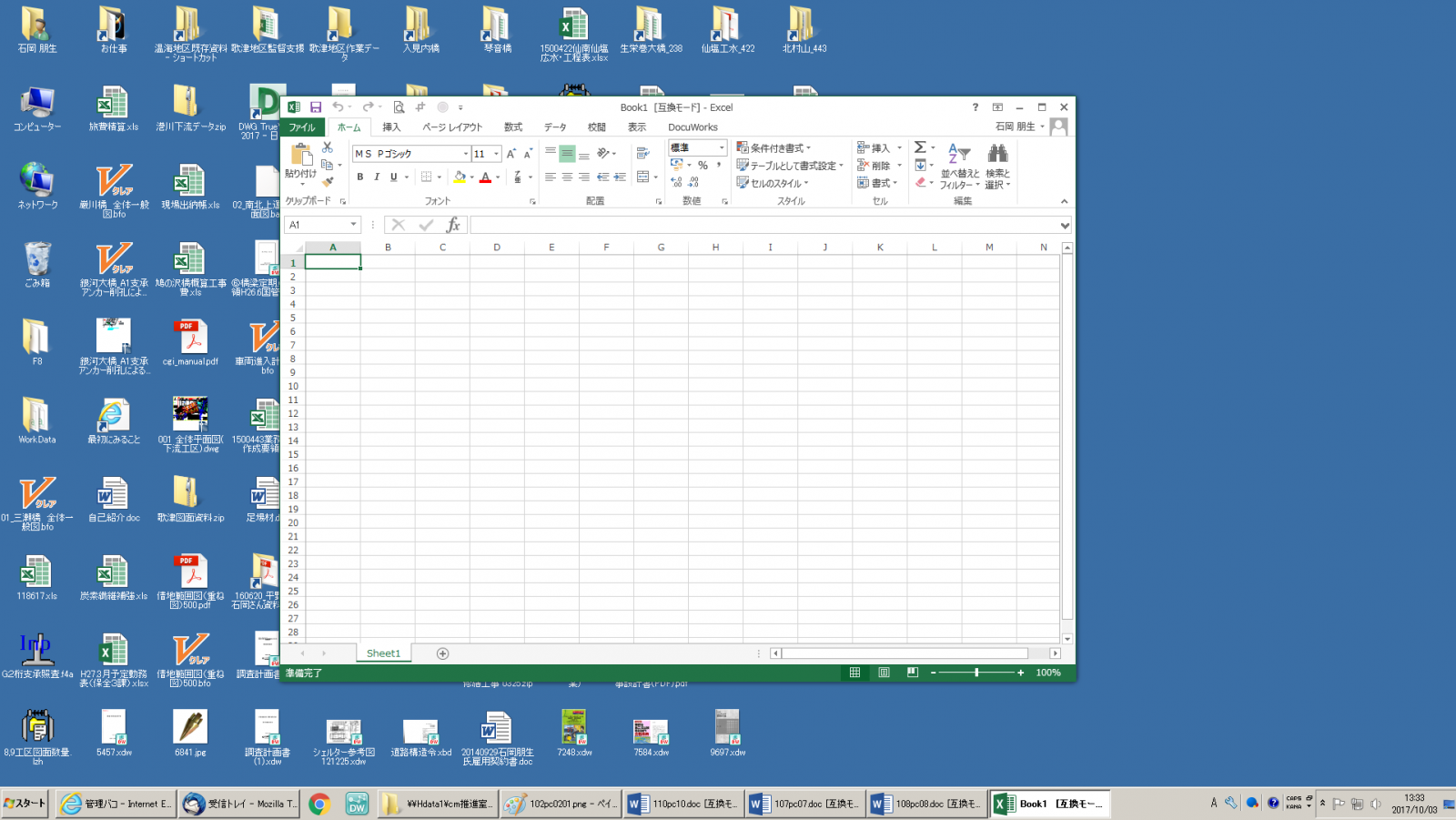The width and height of the screenshot is (1456, 820).
Task: Open the ファイル tab
Action: pyautogui.click(x=302, y=127)
